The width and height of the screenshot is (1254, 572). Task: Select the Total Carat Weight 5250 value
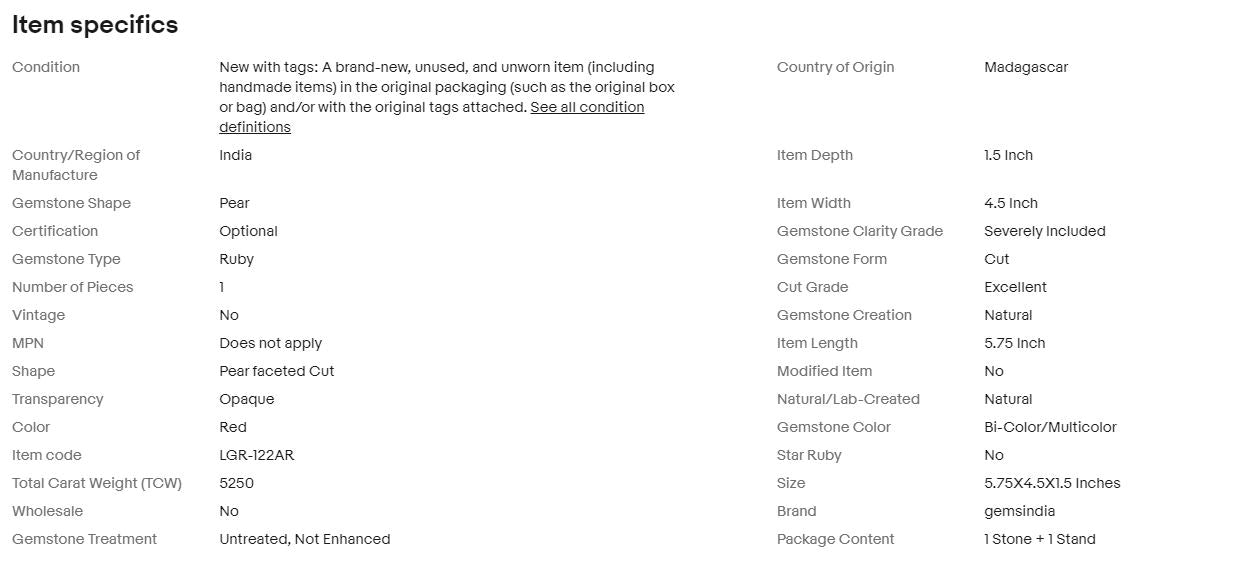click(237, 483)
